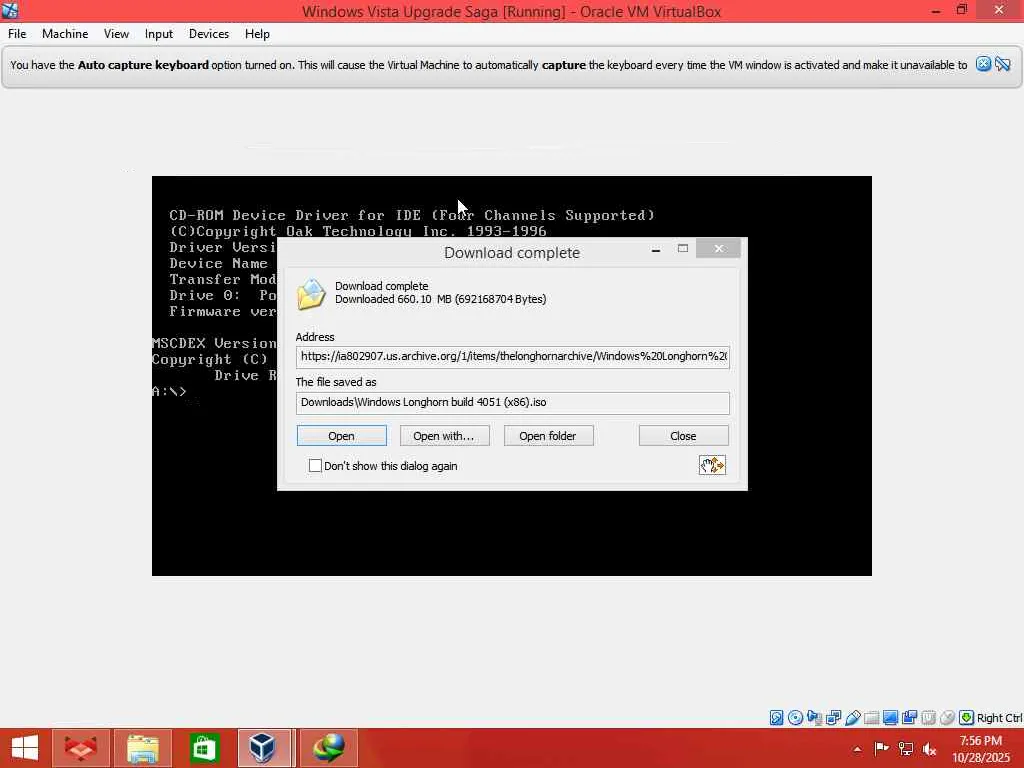Open the File menu
Image resolution: width=1024 pixels, height=768 pixels.
[17, 34]
